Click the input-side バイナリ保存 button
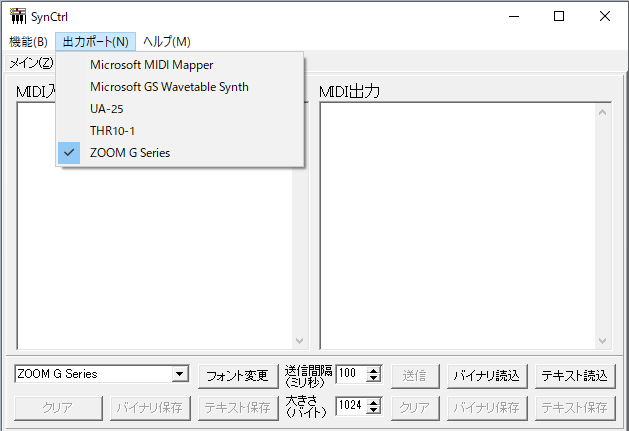Screen dimensions: 629x431 pos(150,408)
